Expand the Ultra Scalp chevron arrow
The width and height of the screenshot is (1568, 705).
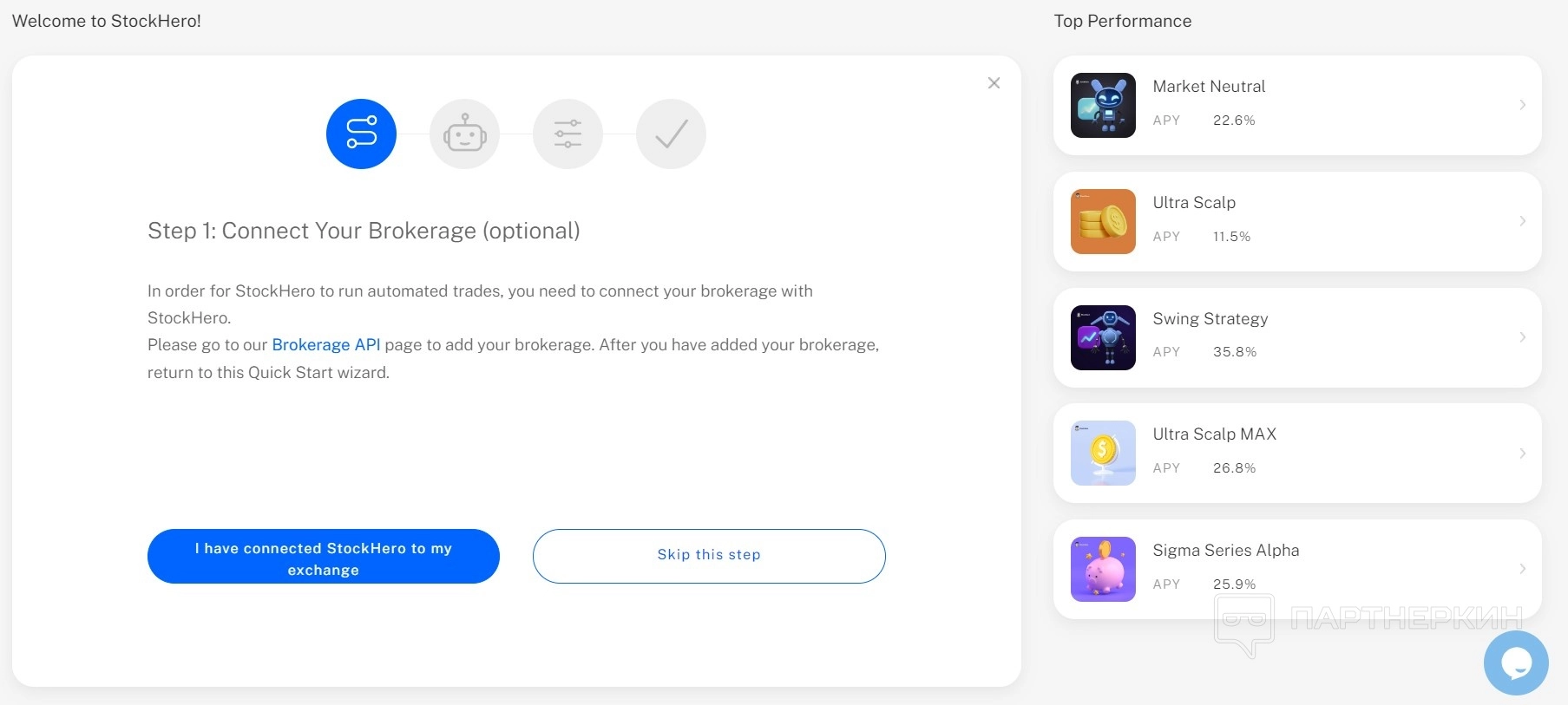pos(1522,221)
